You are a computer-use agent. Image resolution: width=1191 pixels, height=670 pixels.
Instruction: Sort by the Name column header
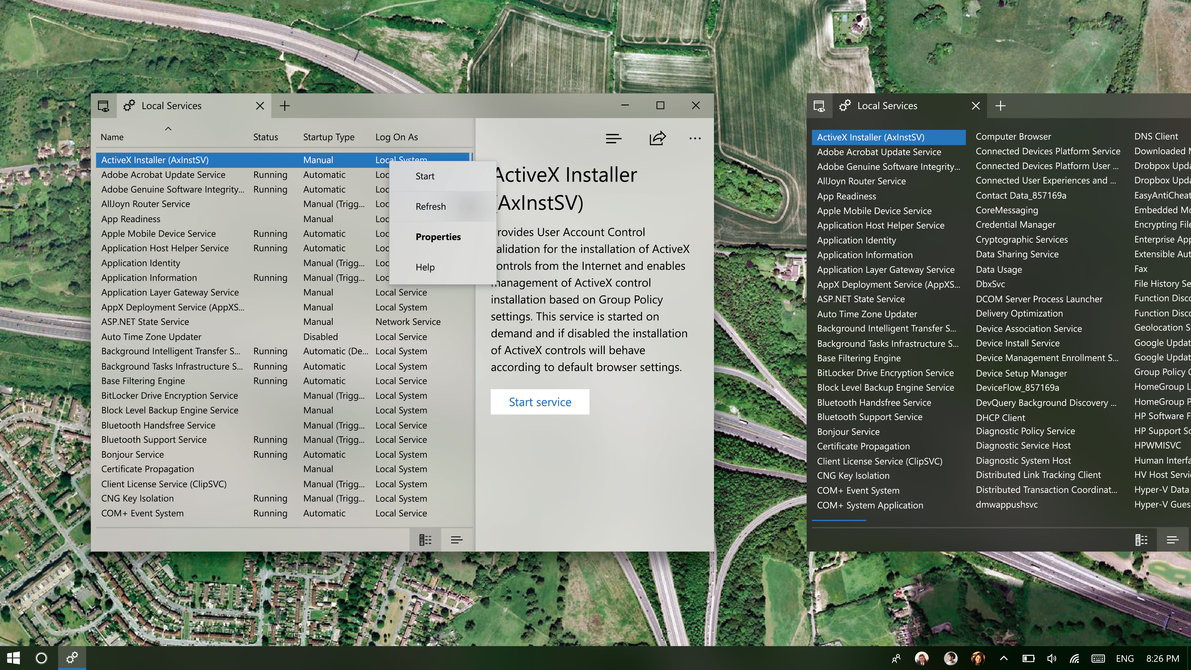[112, 137]
